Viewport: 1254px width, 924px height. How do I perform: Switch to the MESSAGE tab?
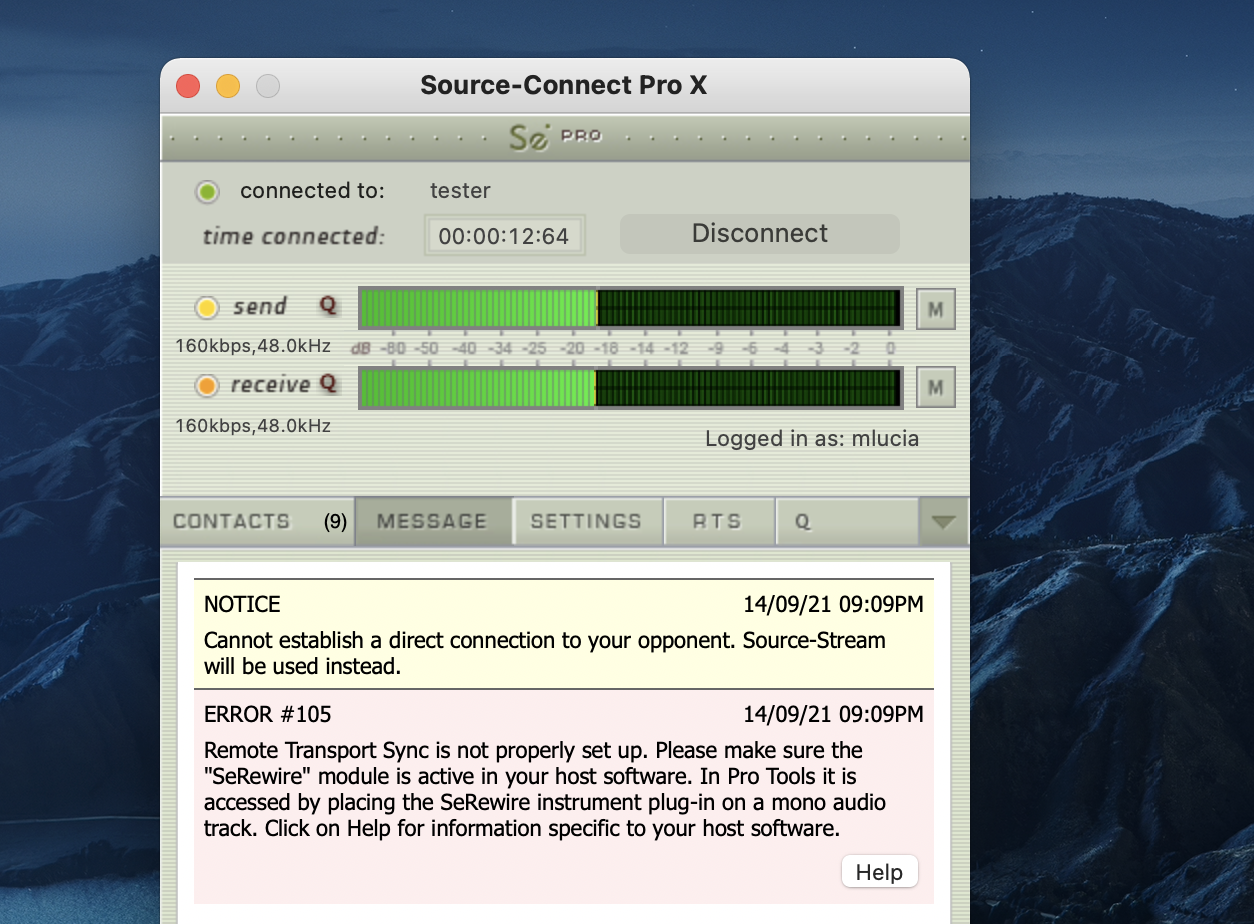click(x=432, y=522)
